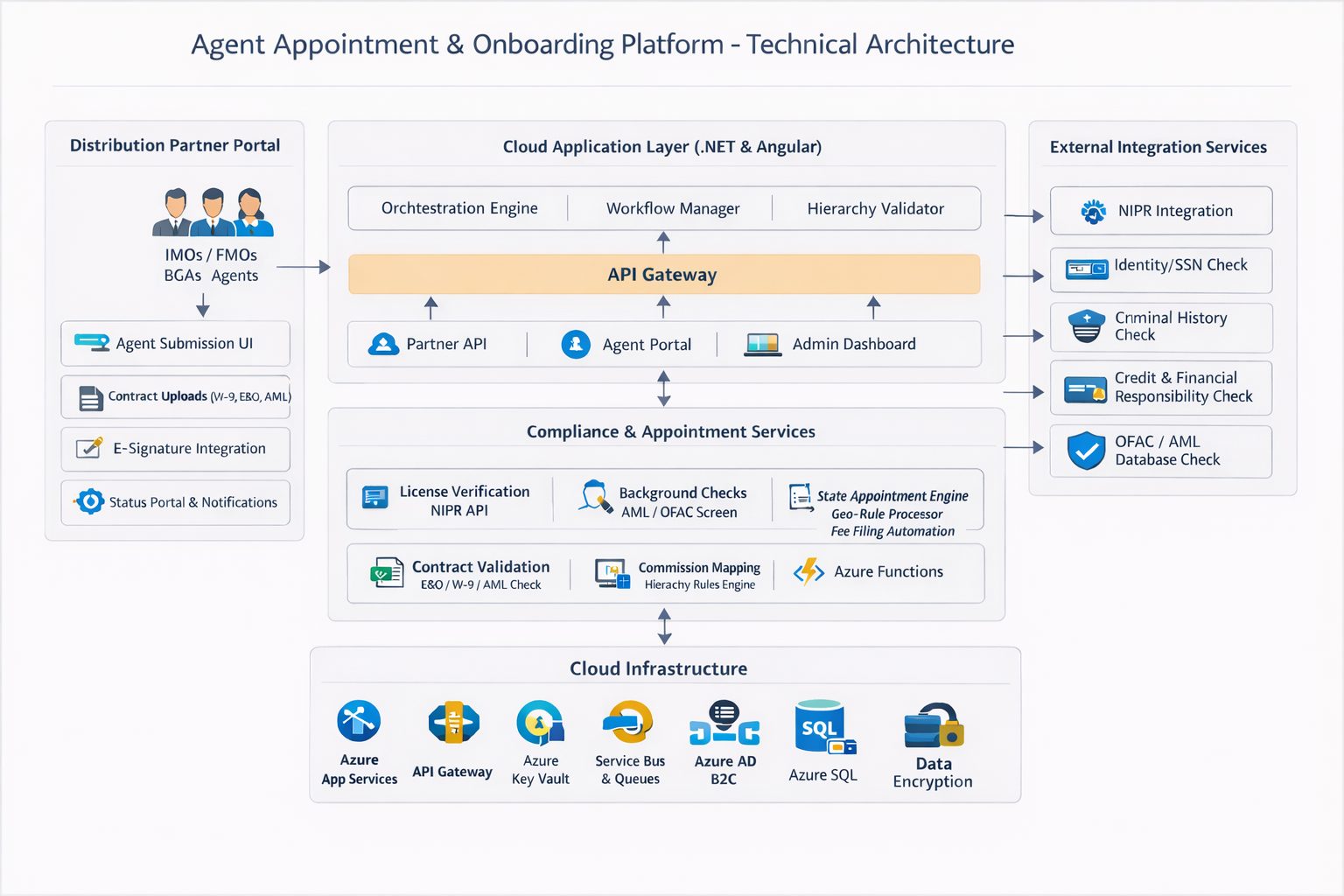Click the NIPR Integration gear icon
The height and width of the screenshot is (896, 1344).
(1093, 211)
